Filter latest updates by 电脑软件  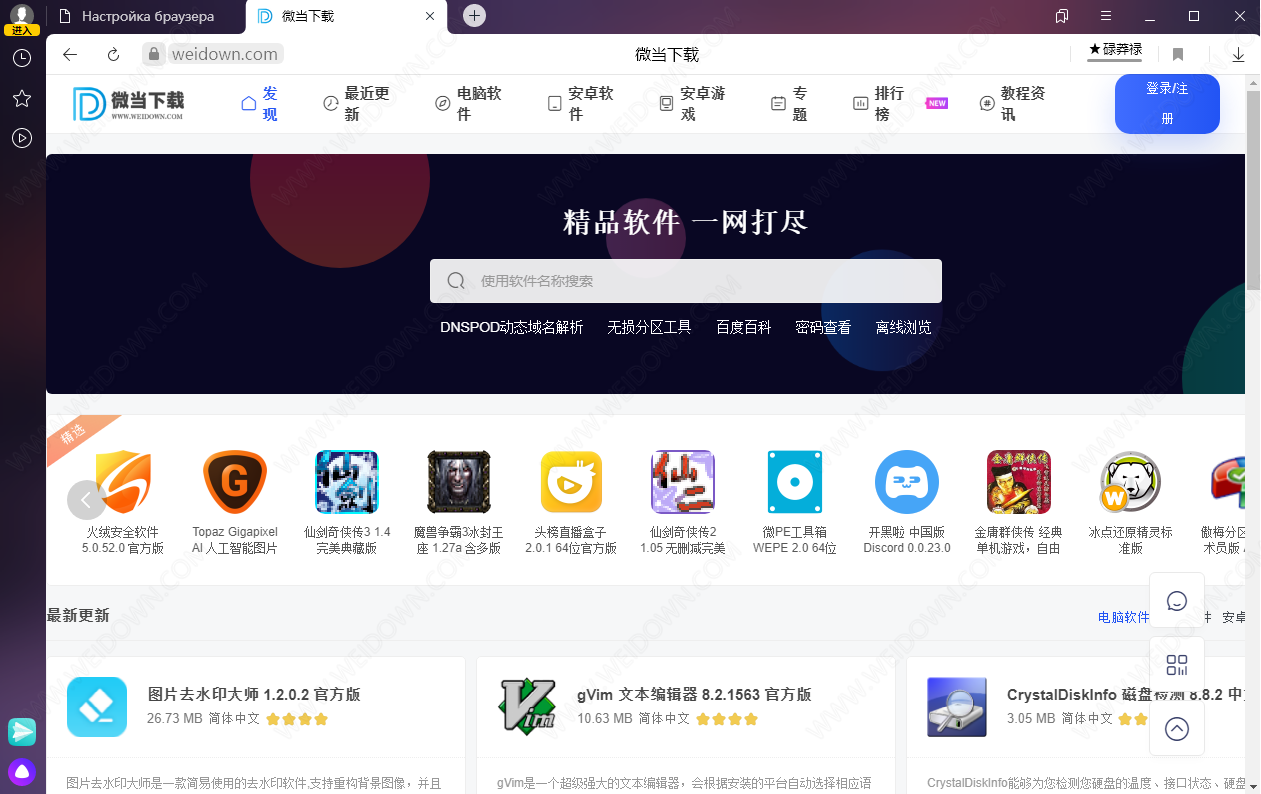click(x=1123, y=617)
